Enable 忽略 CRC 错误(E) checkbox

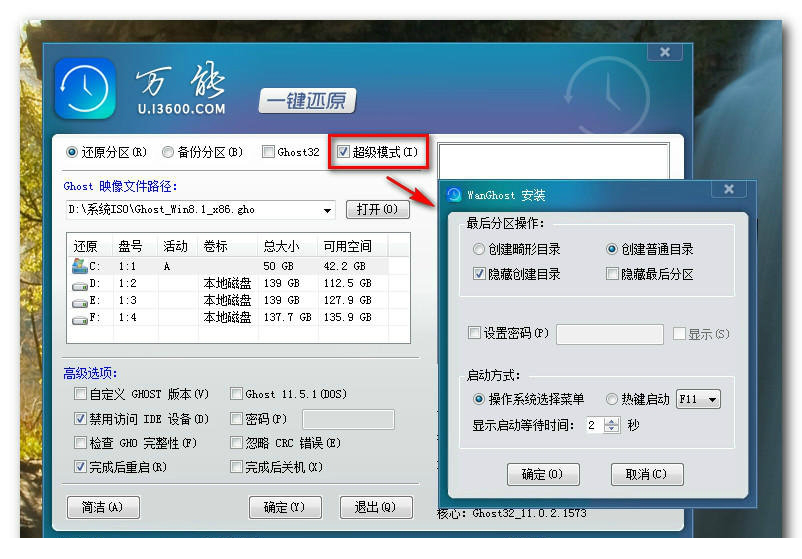(236, 442)
